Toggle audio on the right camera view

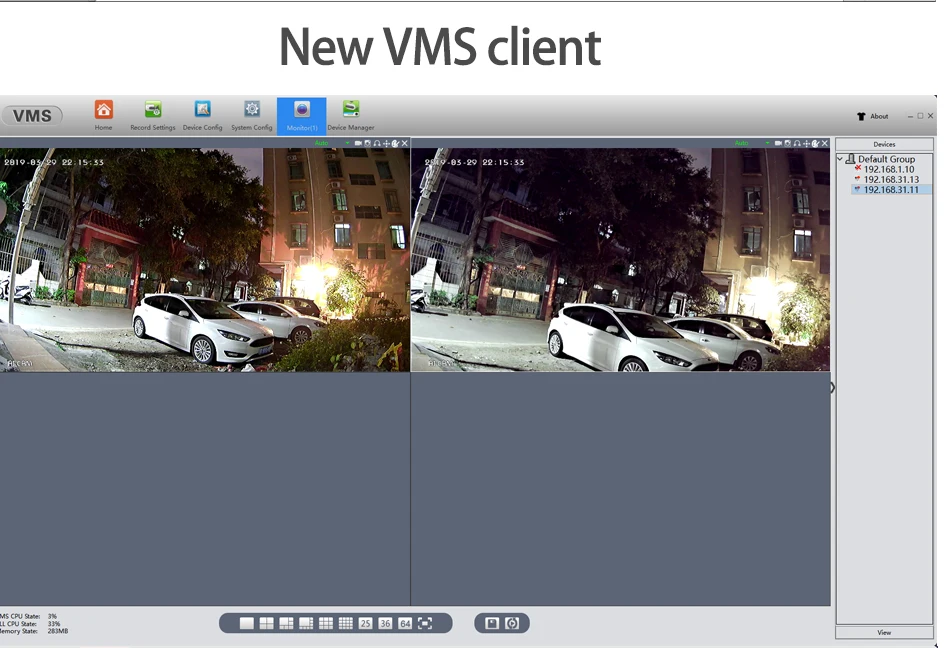797,144
